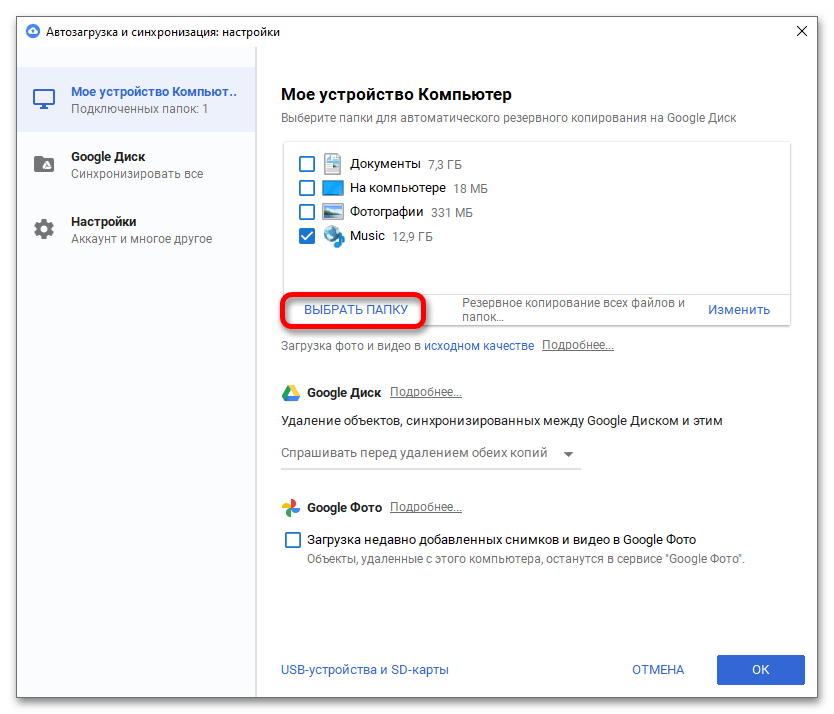Image resolution: width=834 pixels, height=714 pixels.
Task: Click the ОТМЕНА button
Action: click(x=658, y=670)
